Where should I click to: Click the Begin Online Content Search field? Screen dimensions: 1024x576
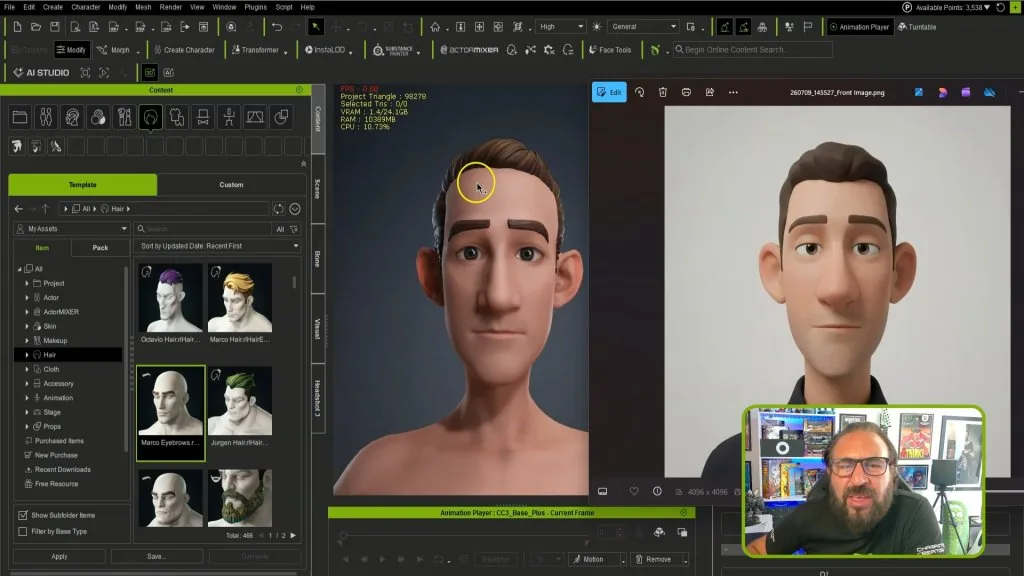[x=753, y=50]
